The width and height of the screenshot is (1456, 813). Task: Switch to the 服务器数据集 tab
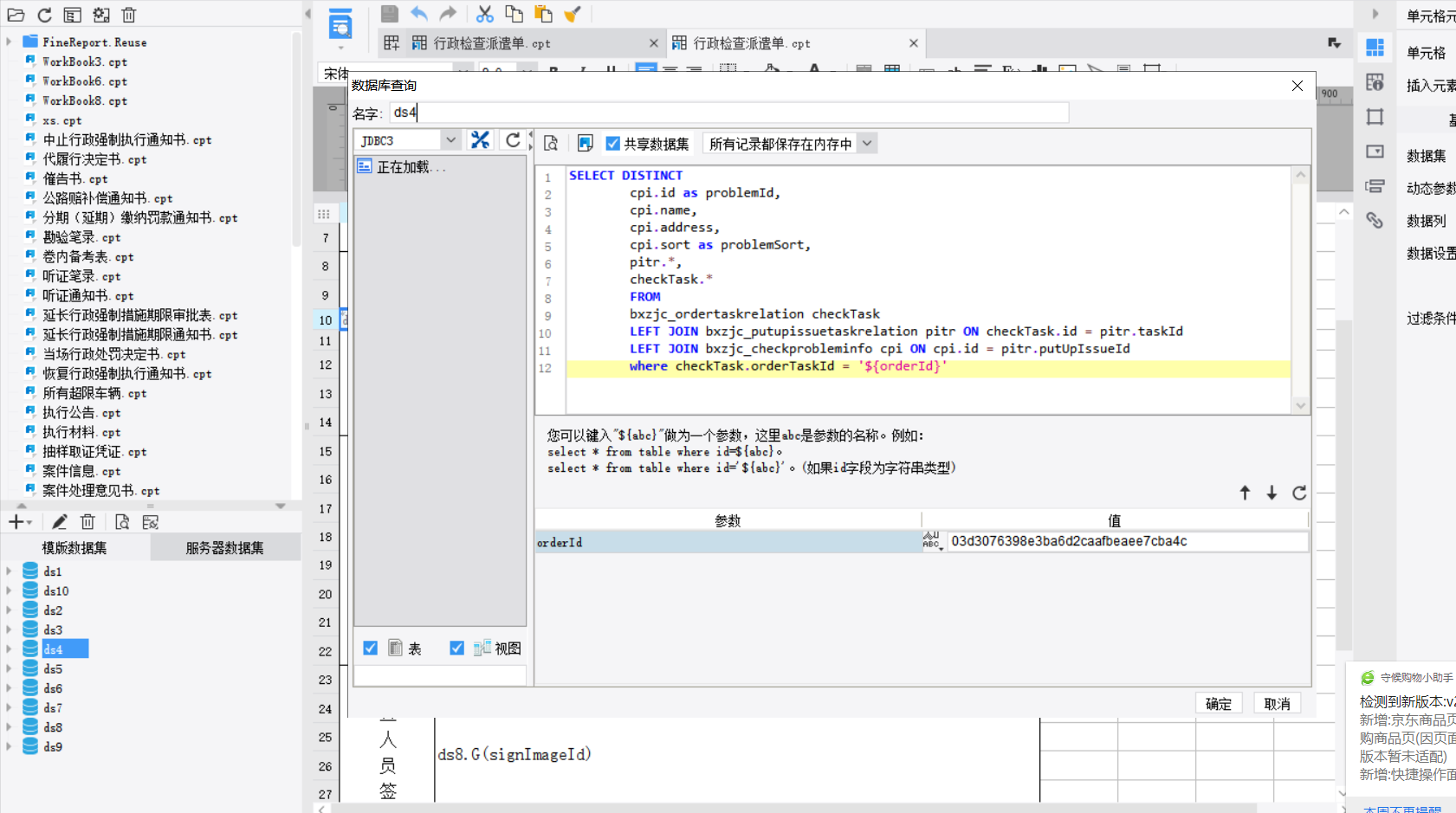(225, 547)
